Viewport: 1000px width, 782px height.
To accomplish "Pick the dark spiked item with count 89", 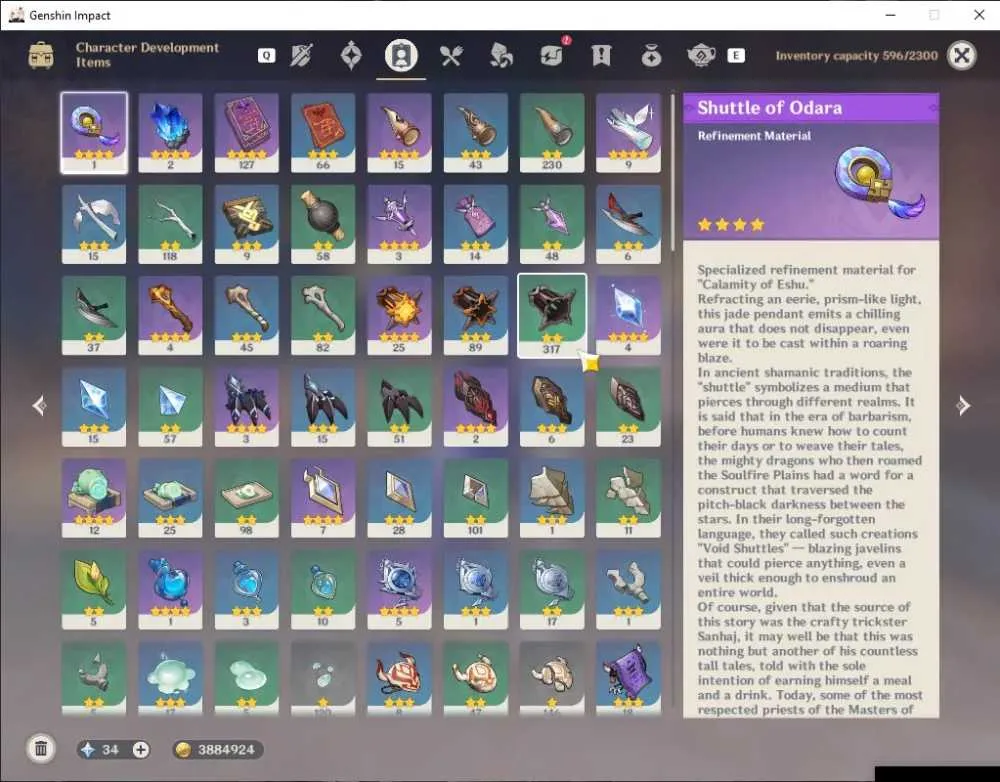I will tap(476, 316).
